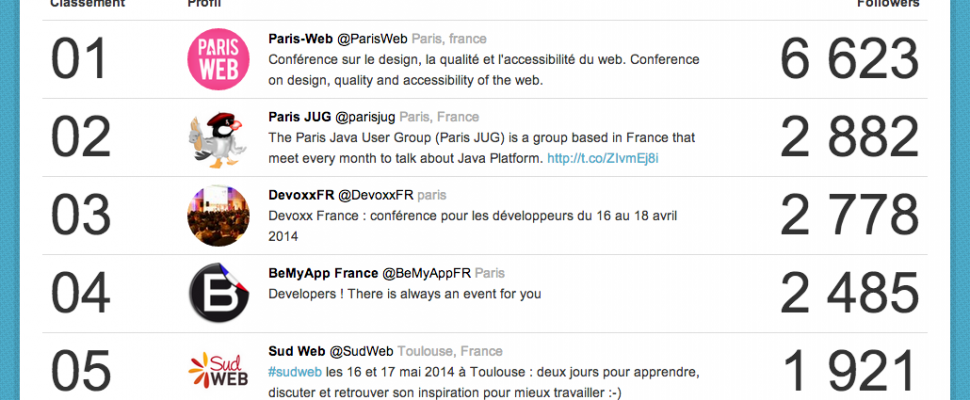This screenshot has height=400, width=970.
Task: Select the rank 01 number
Action: tap(79, 59)
